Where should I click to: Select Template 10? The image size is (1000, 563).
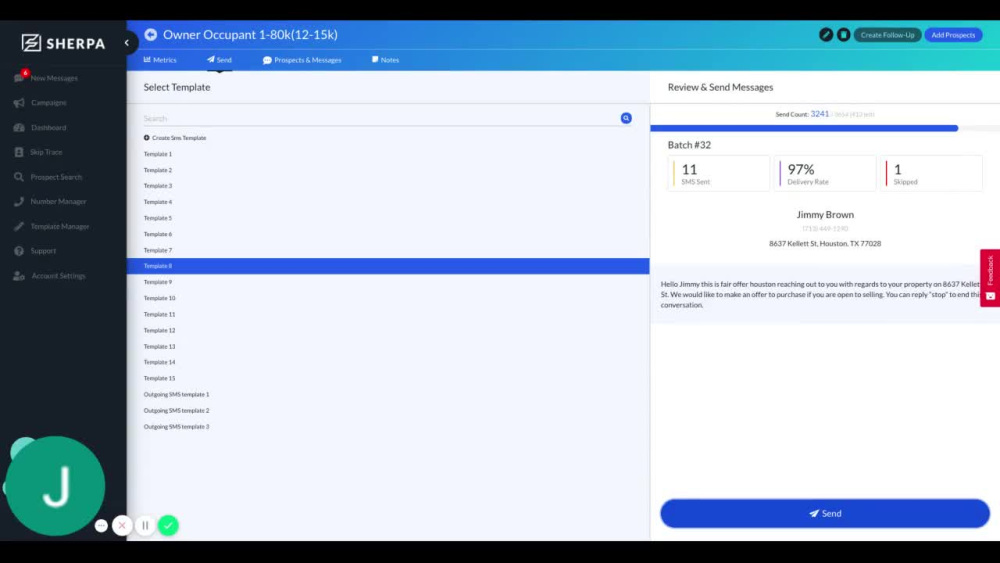click(159, 298)
